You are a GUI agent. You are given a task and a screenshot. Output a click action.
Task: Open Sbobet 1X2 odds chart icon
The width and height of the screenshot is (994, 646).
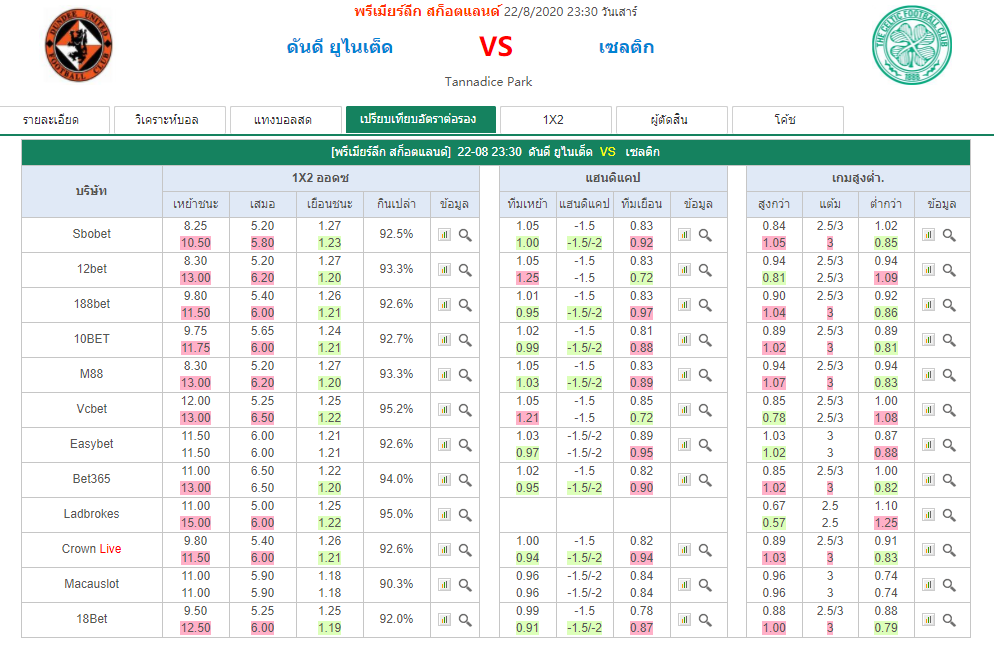444,235
